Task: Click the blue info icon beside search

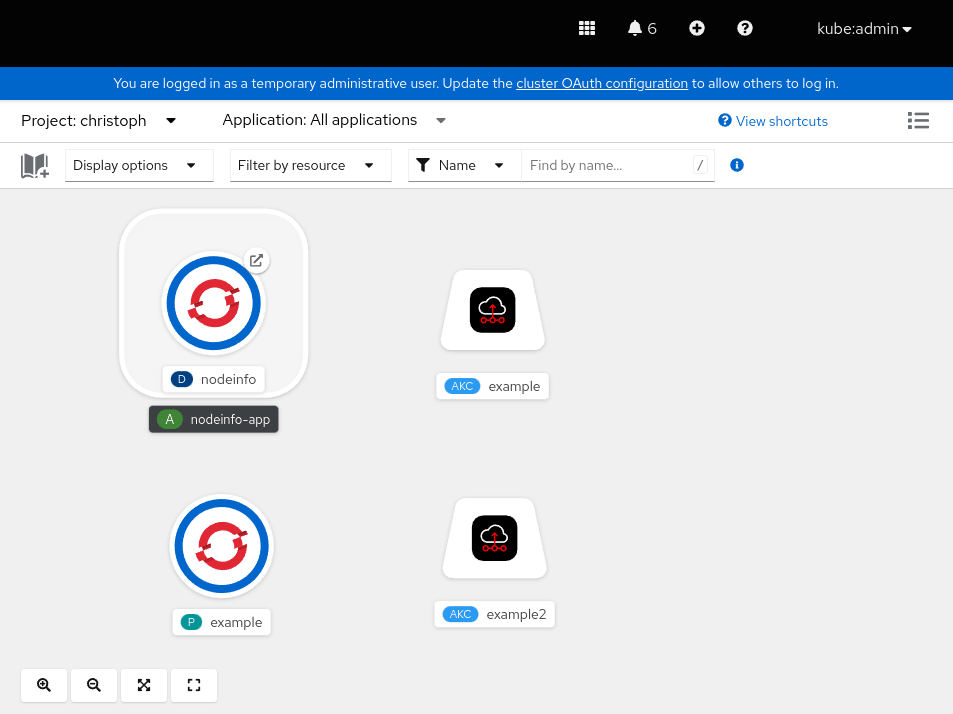Action: coord(737,165)
